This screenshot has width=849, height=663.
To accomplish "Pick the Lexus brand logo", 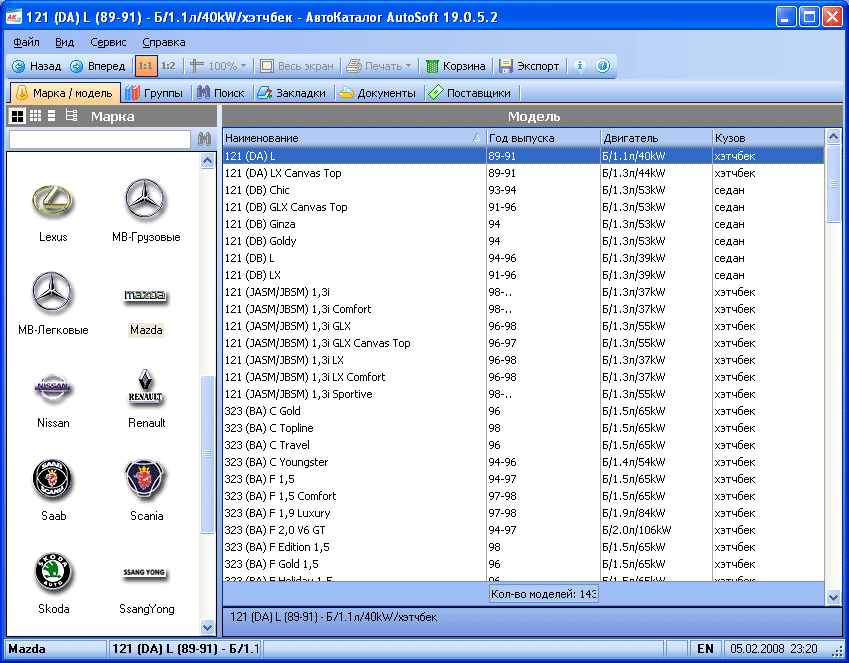I will pos(53,204).
